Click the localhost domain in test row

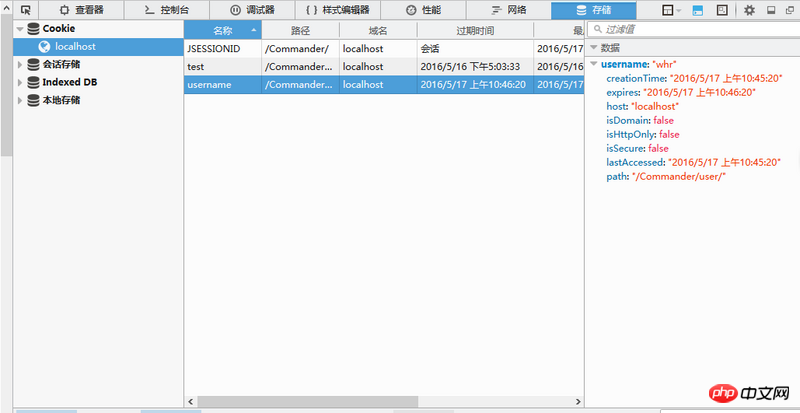click(x=378, y=67)
